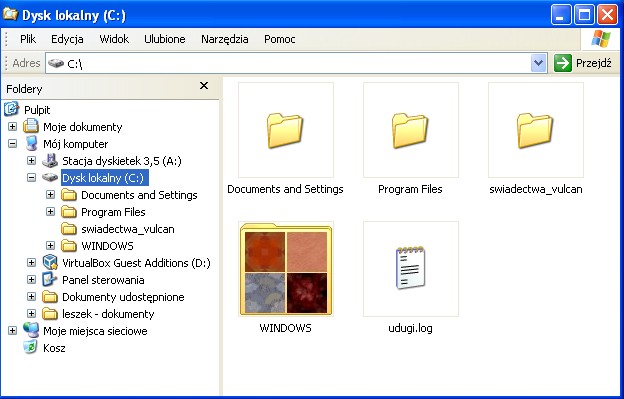Select the udugi.log file icon
The width and height of the screenshot is (624, 399).
[411, 269]
